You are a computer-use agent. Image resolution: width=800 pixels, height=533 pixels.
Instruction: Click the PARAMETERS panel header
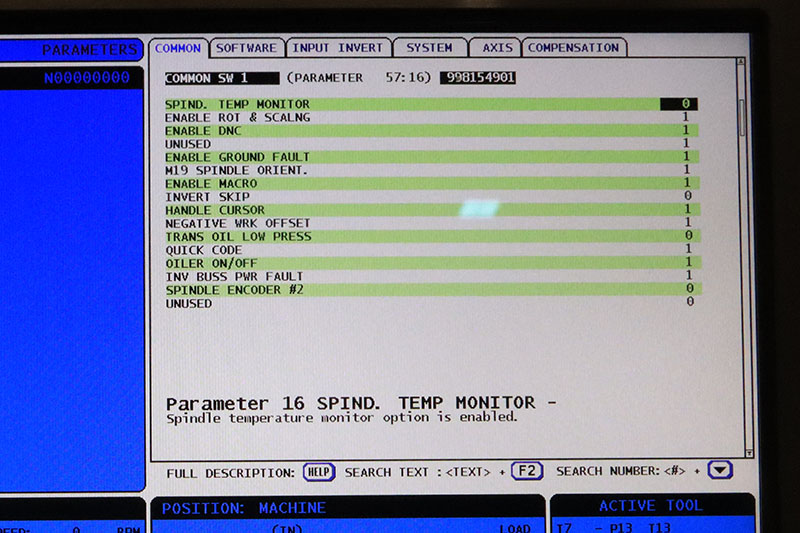tap(70, 50)
